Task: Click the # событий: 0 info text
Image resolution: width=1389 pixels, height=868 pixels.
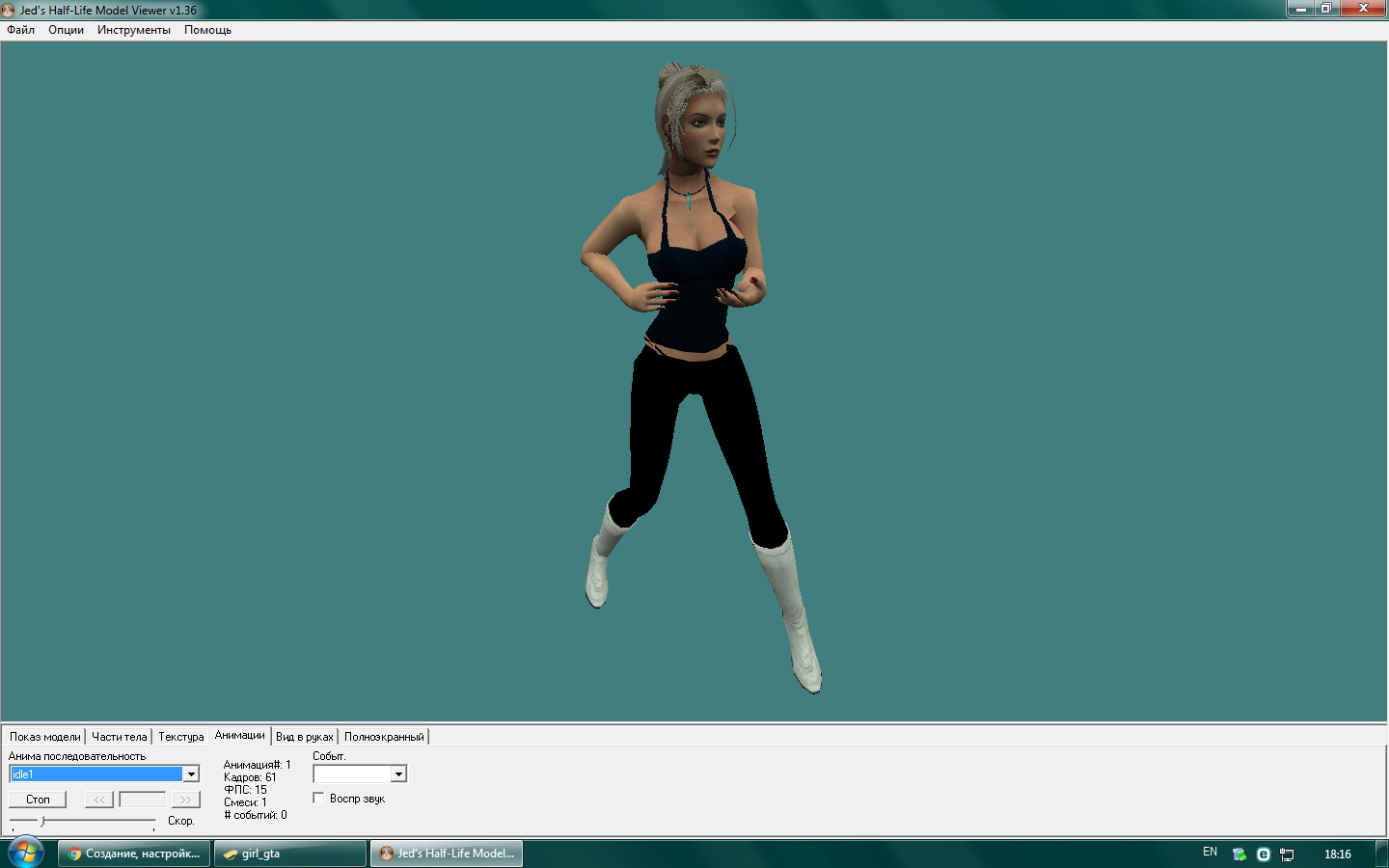Action: 256,815
